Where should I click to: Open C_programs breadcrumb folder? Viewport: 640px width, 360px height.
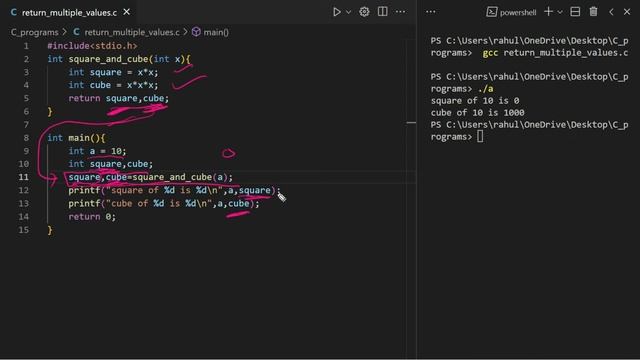[x=35, y=32]
